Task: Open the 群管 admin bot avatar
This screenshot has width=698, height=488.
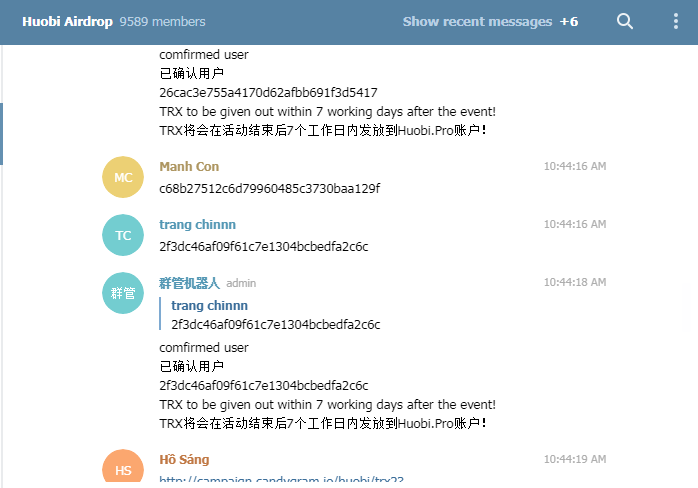Action: (123, 293)
